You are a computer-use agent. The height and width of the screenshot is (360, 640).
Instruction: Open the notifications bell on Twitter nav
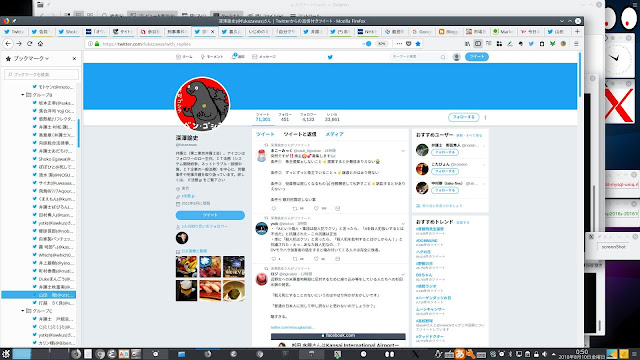(238, 57)
